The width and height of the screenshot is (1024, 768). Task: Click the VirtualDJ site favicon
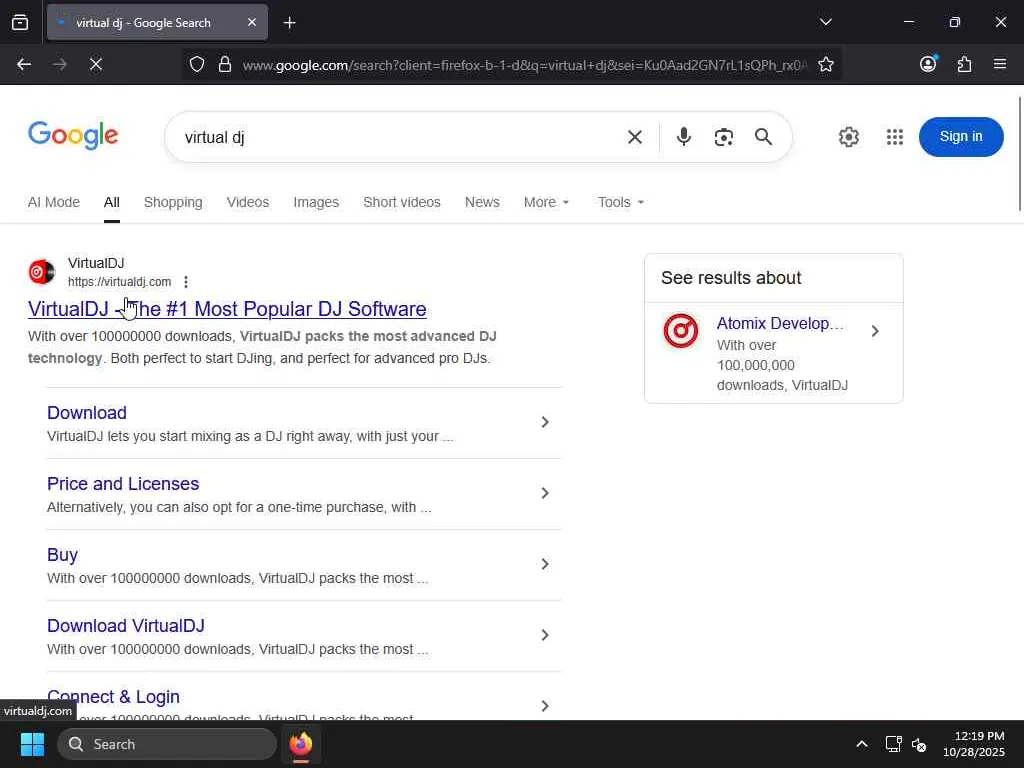pyautogui.click(x=42, y=272)
